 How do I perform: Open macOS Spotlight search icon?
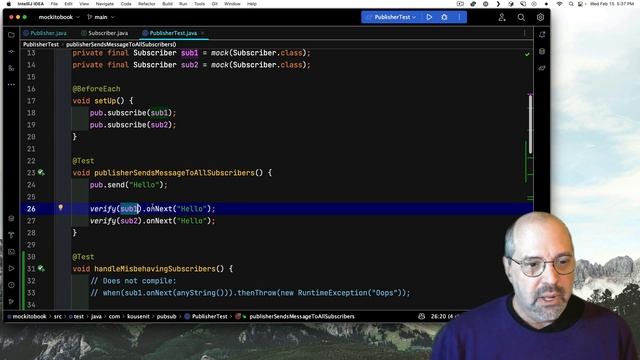tap(571, 4)
